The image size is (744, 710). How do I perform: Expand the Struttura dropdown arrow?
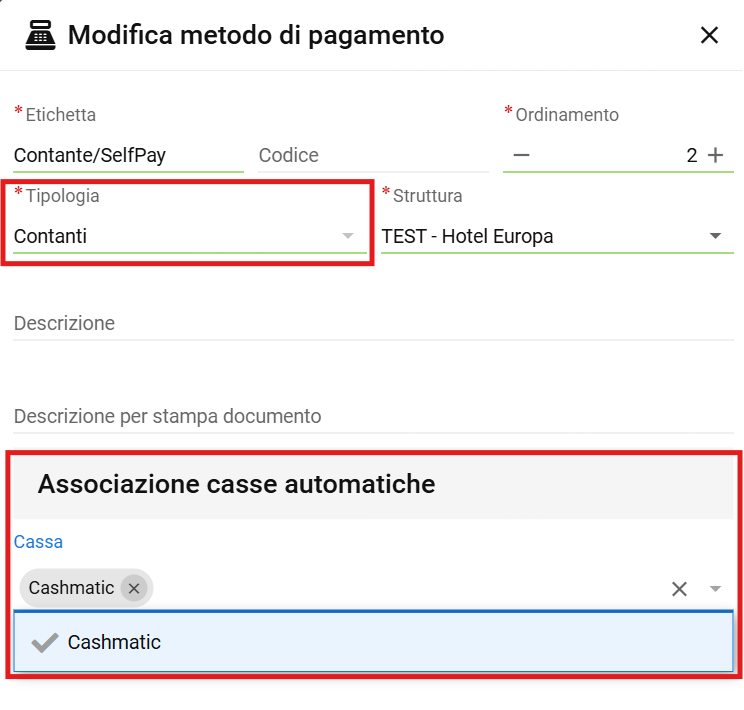[715, 236]
